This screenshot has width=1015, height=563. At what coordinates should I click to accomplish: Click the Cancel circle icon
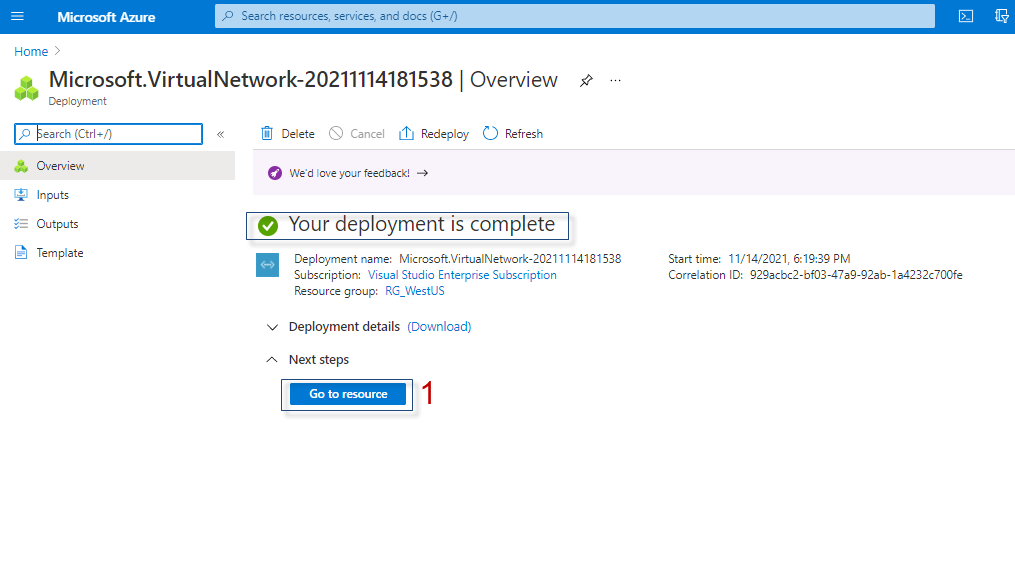(336, 133)
